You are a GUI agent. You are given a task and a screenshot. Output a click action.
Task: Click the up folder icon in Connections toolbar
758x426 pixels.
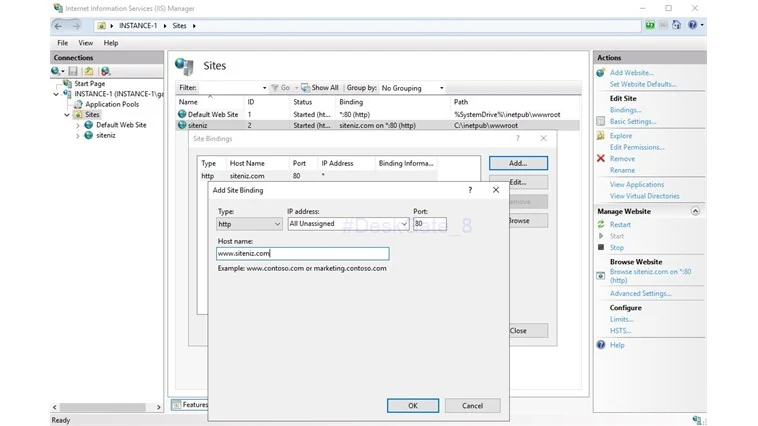pos(89,72)
